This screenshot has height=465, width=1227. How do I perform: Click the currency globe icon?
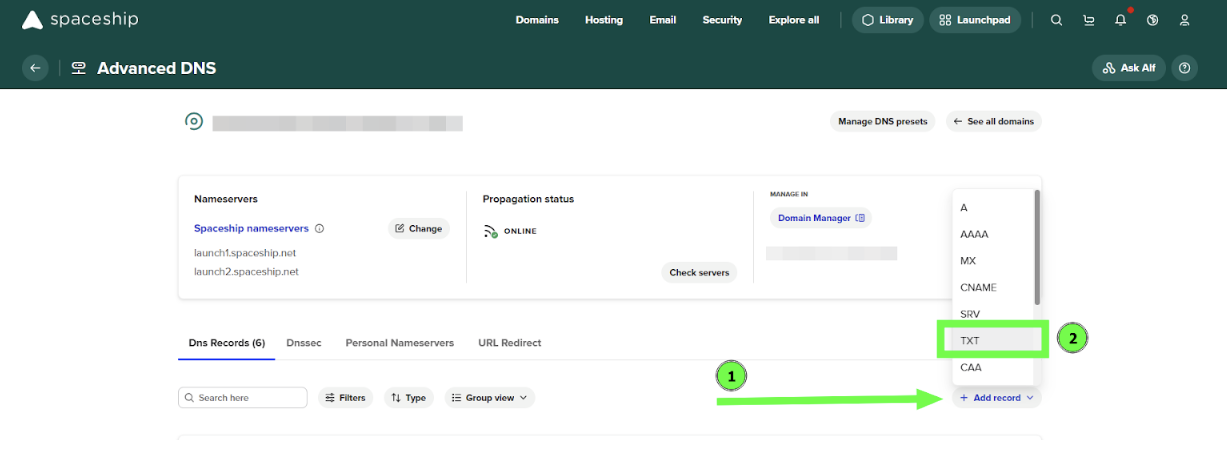[x=1153, y=20]
